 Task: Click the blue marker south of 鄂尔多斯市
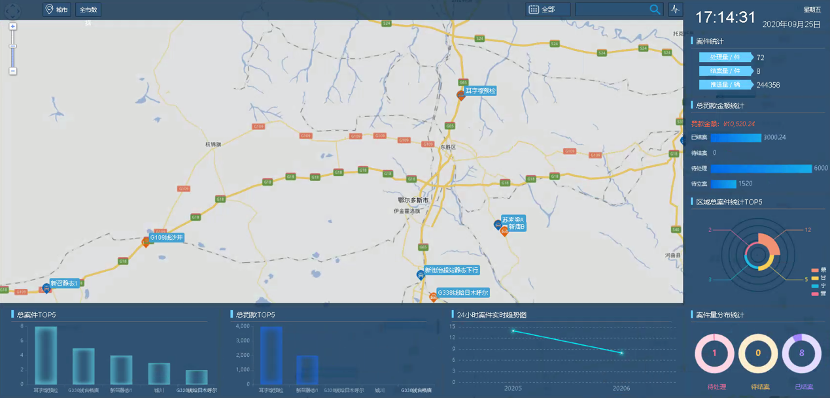pyautogui.click(x=421, y=275)
